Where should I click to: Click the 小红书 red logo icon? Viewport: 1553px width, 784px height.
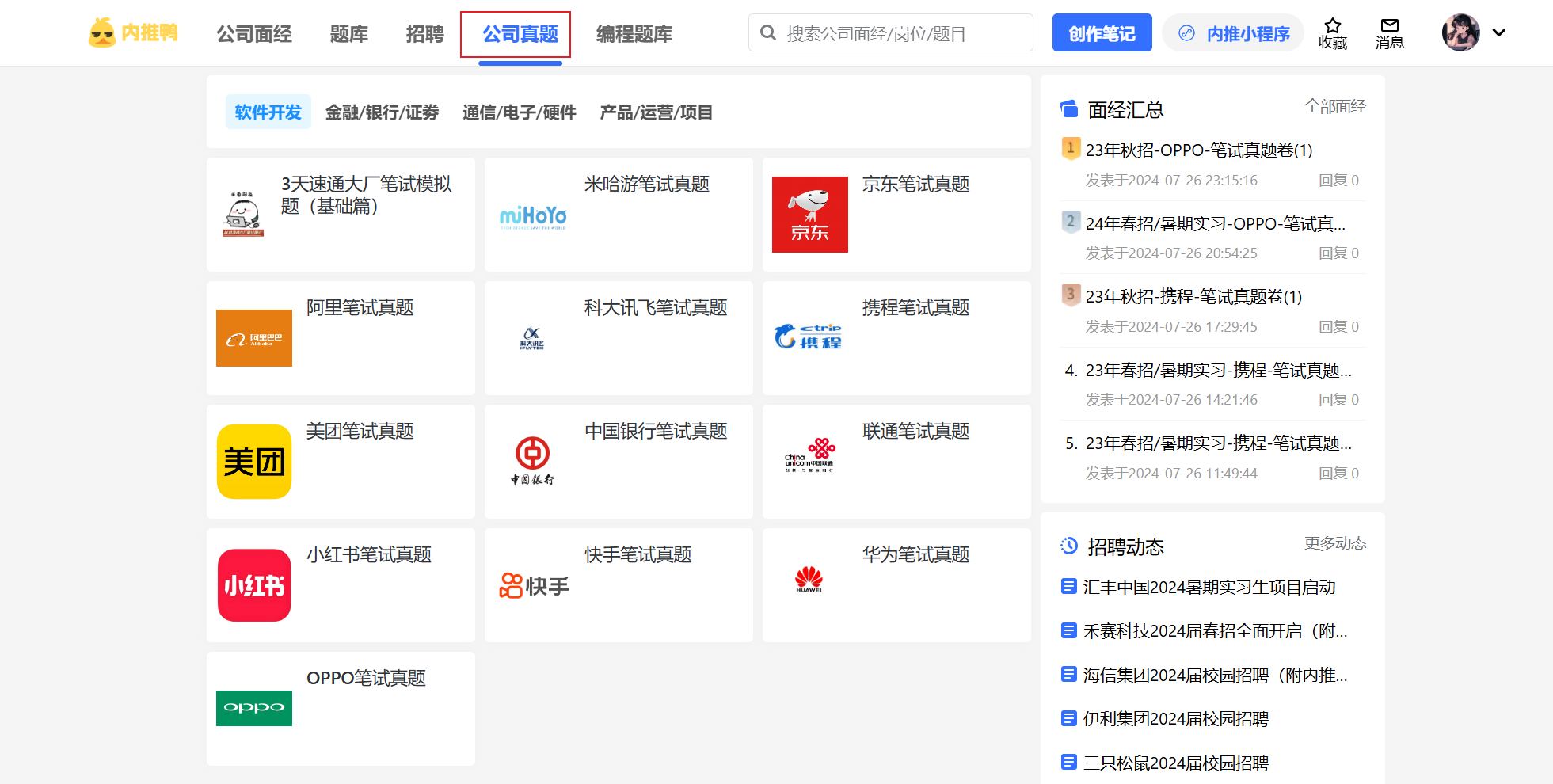tap(254, 585)
